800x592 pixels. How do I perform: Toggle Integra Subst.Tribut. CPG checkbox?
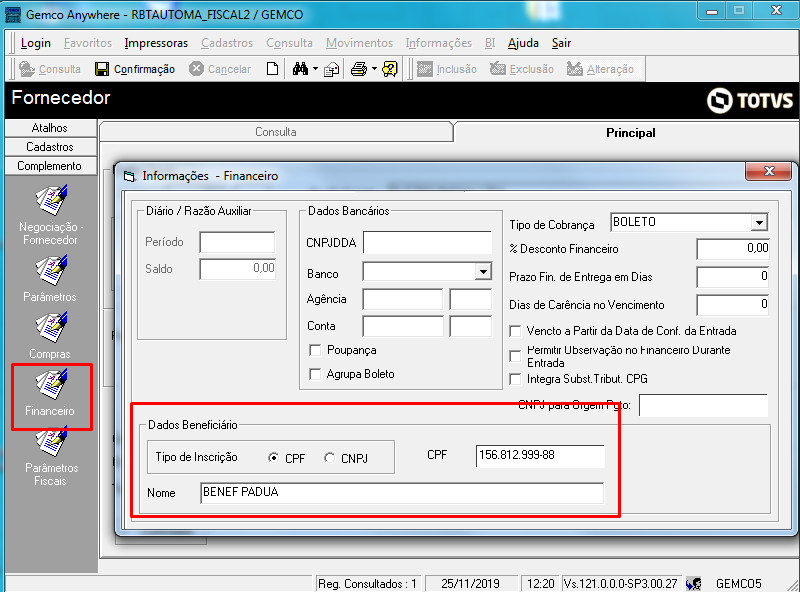(515, 379)
